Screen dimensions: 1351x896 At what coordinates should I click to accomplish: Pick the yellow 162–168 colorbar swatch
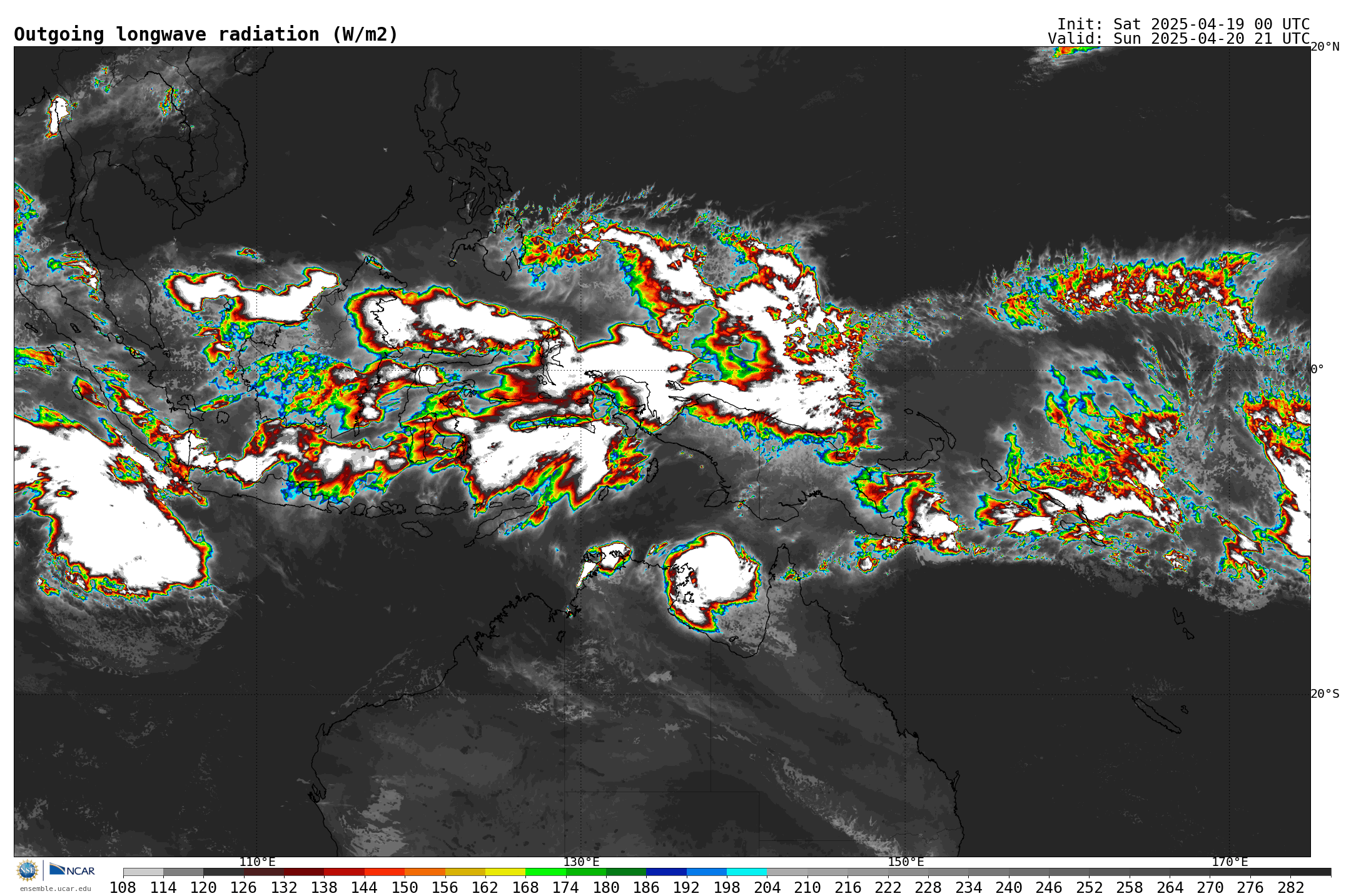[505, 872]
